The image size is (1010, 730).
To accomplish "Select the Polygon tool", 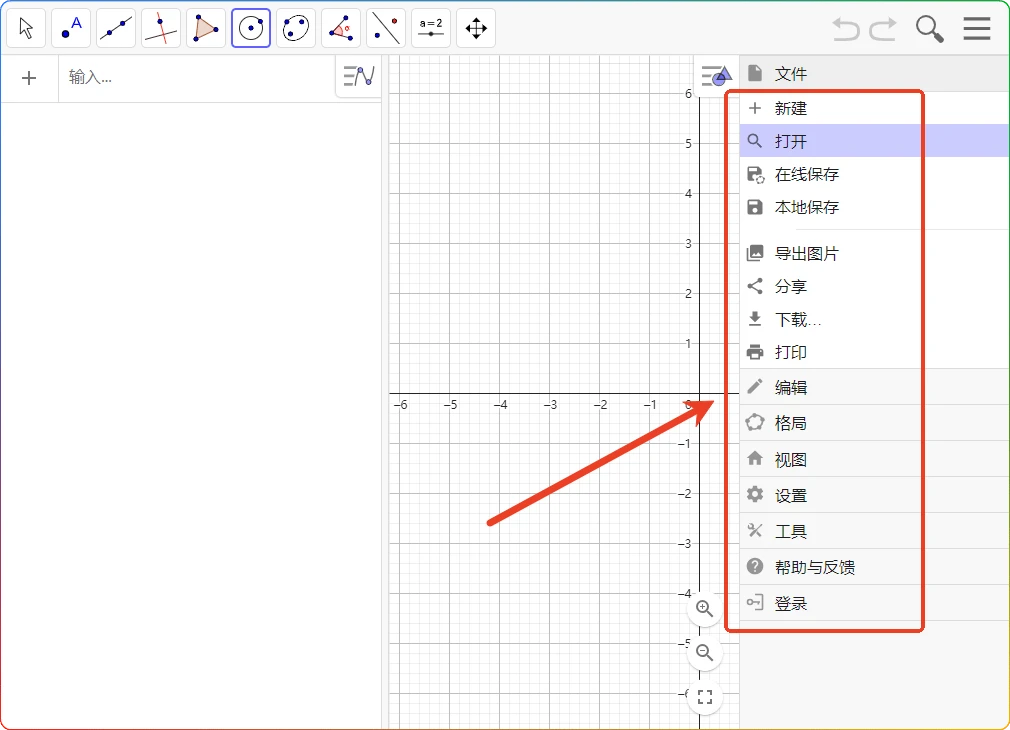I will coord(206,28).
